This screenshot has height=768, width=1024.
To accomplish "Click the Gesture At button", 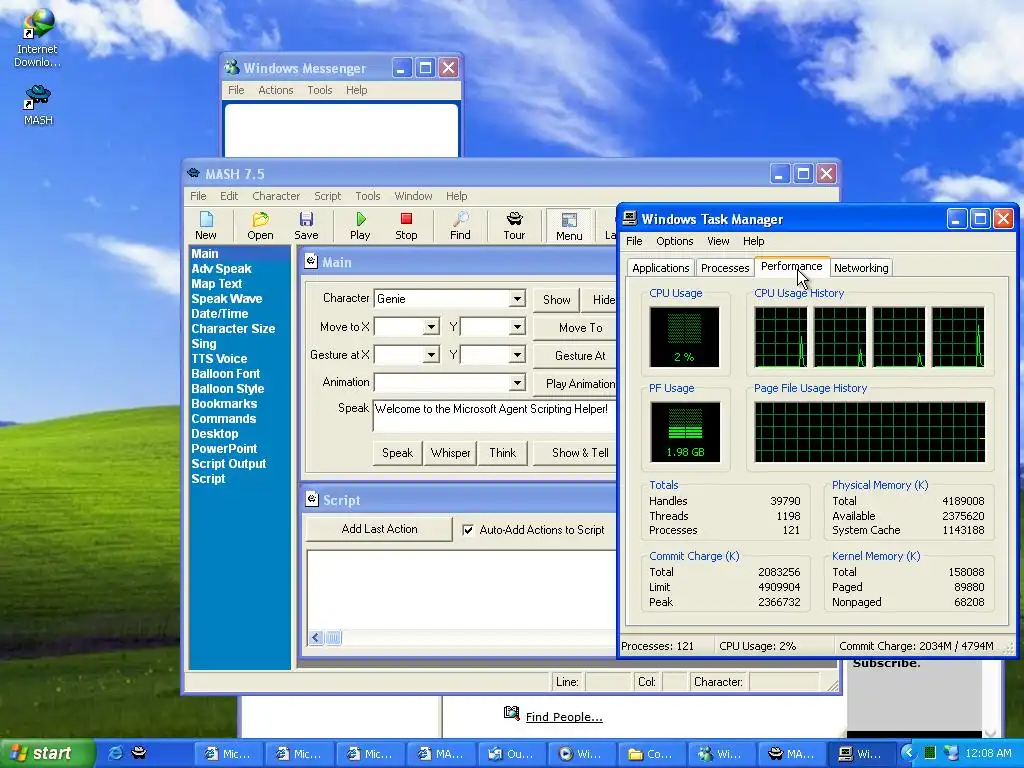I will pos(575,356).
